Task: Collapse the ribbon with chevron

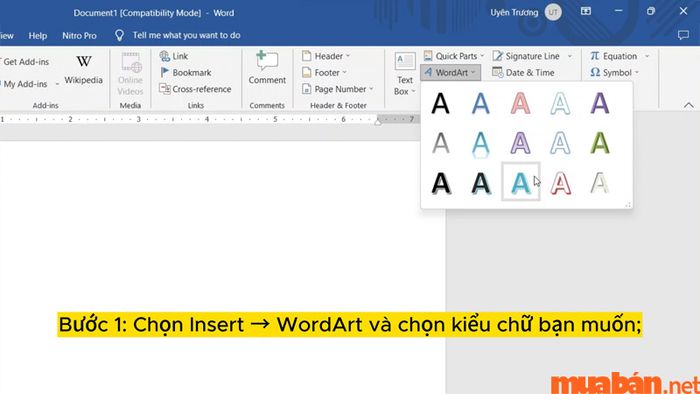Action: point(689,105)
